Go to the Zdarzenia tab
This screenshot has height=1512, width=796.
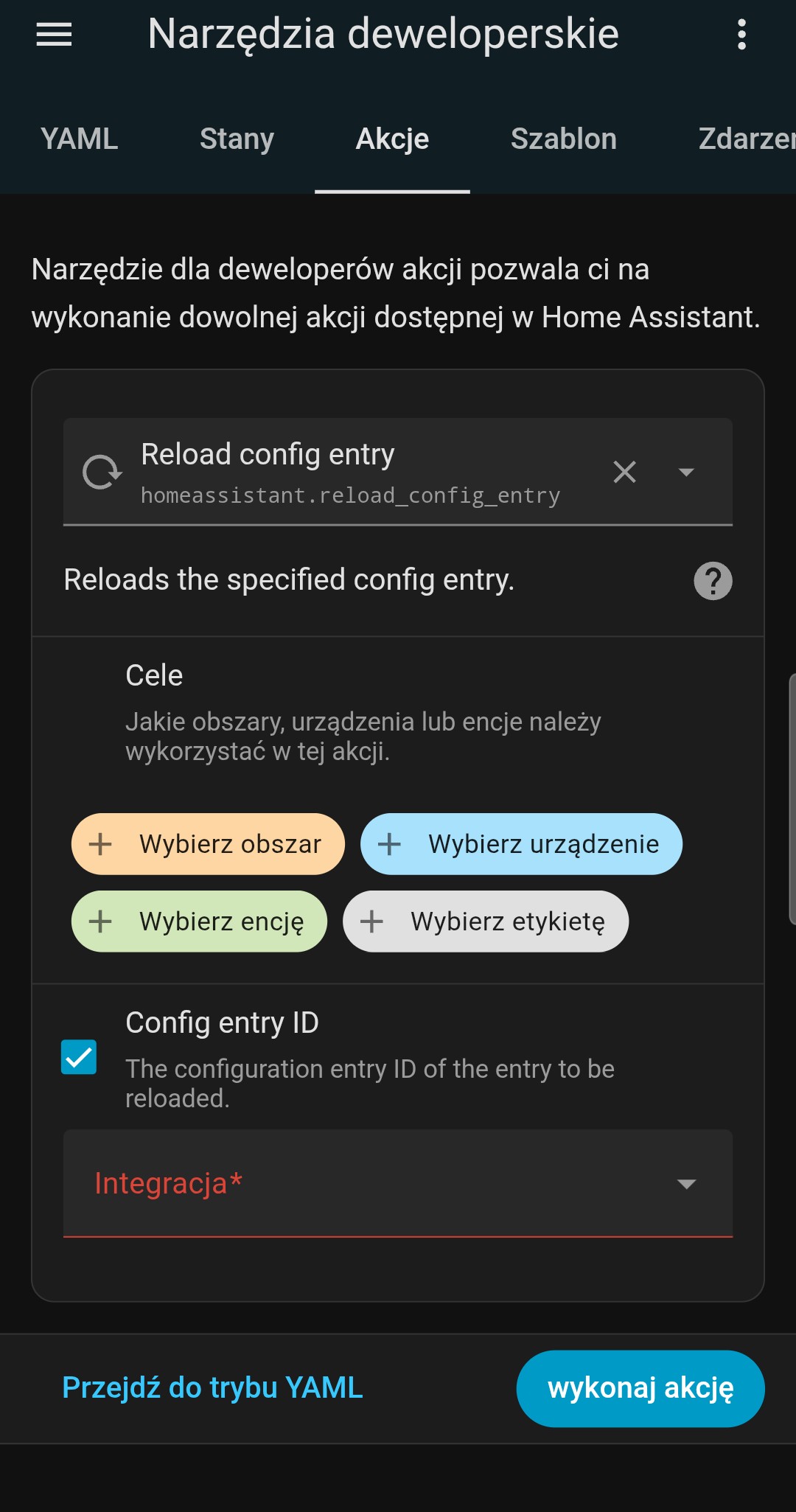tap(746, 139)
